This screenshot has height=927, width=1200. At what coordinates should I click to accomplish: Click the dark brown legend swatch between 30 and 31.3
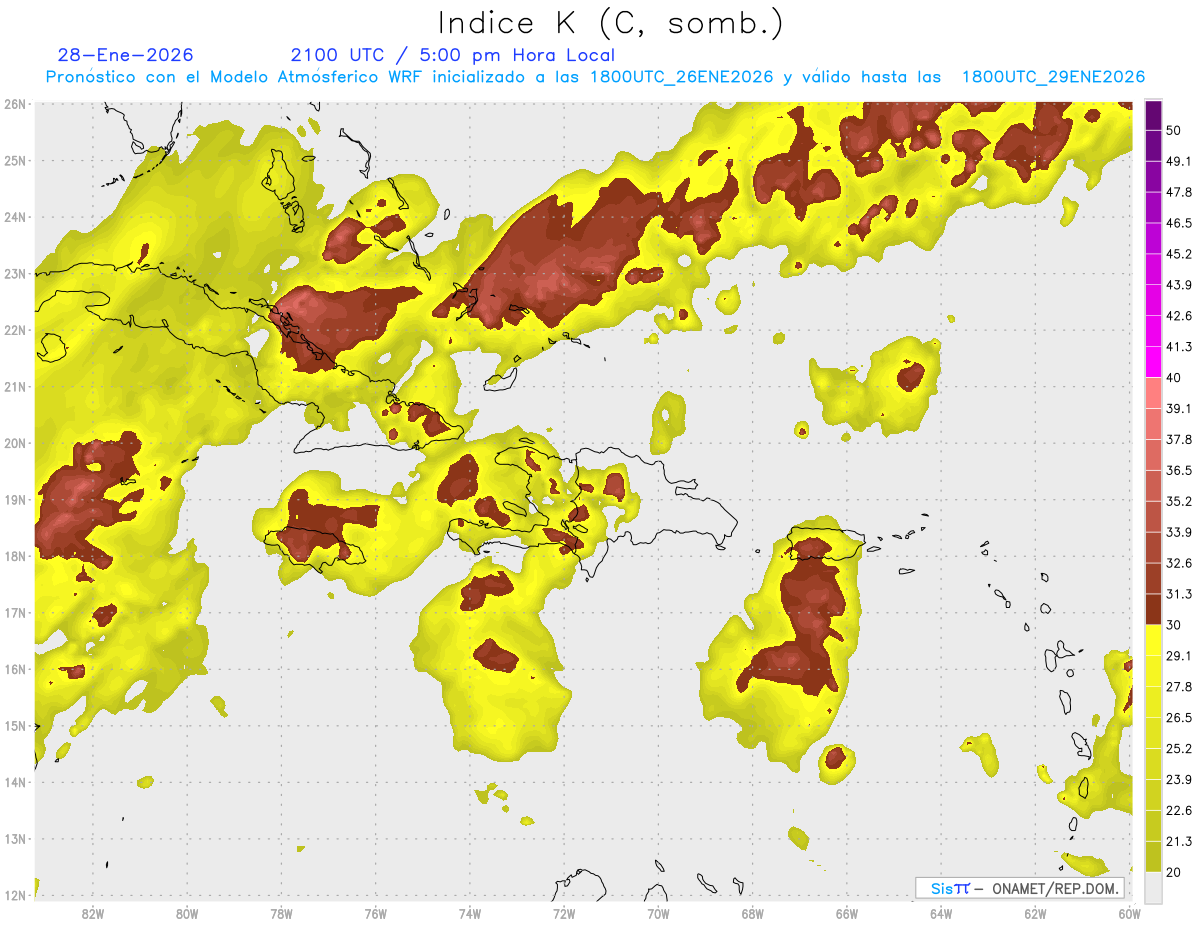pyautogui.click(x=1153, y=610)
